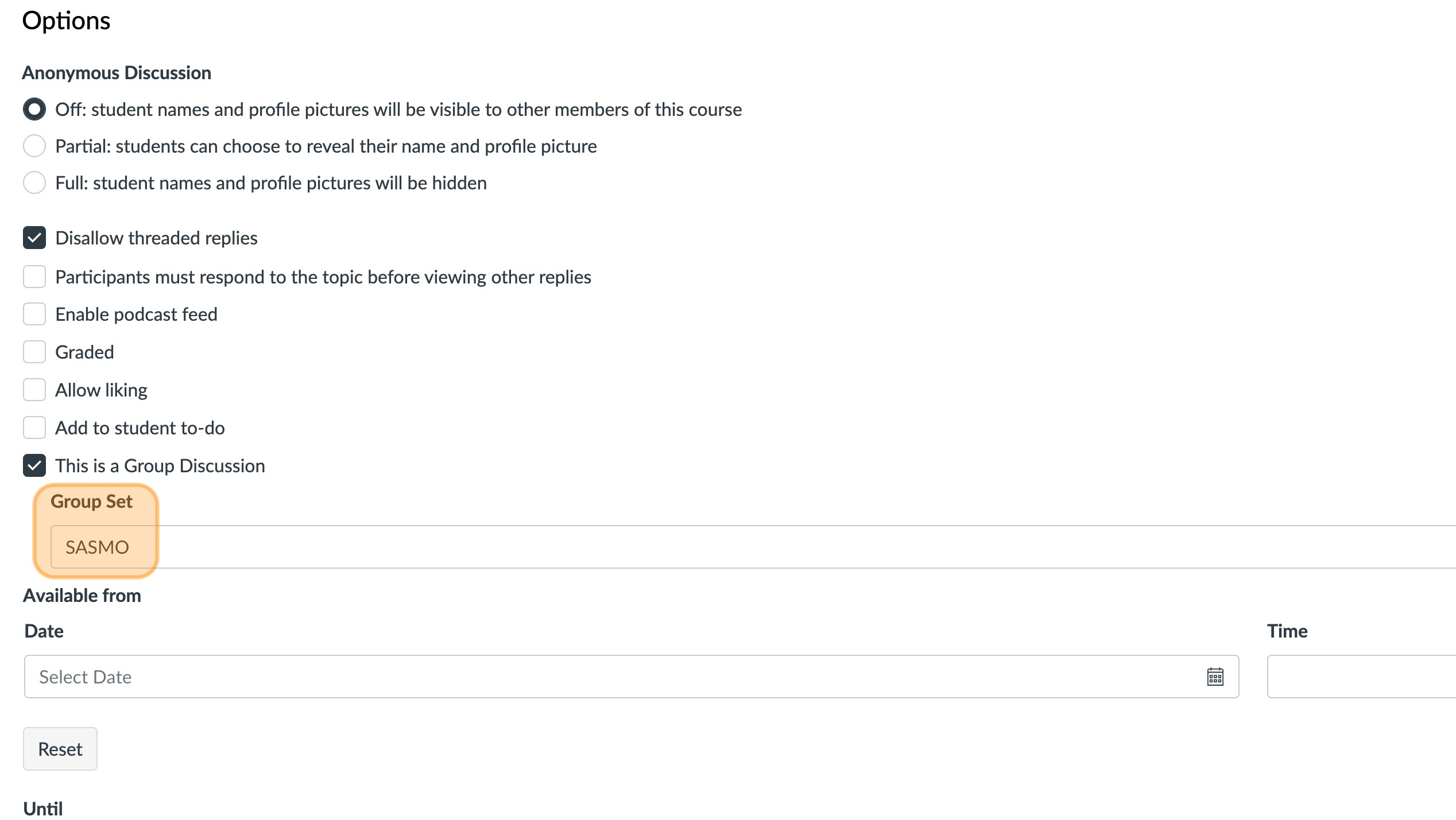Select Full anonymity radio option

34,182
